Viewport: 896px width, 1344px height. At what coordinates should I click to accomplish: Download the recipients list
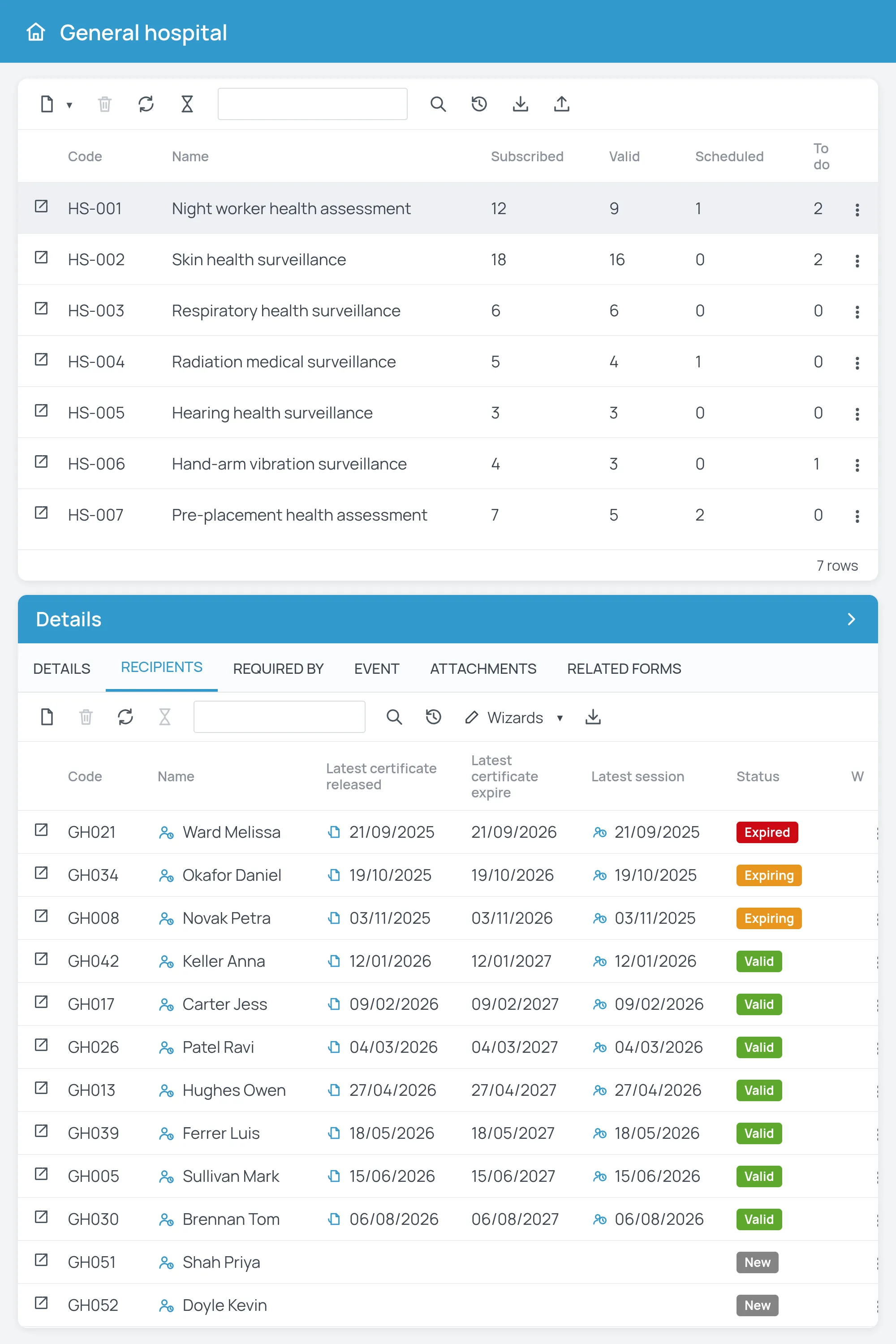coord(593,716)
